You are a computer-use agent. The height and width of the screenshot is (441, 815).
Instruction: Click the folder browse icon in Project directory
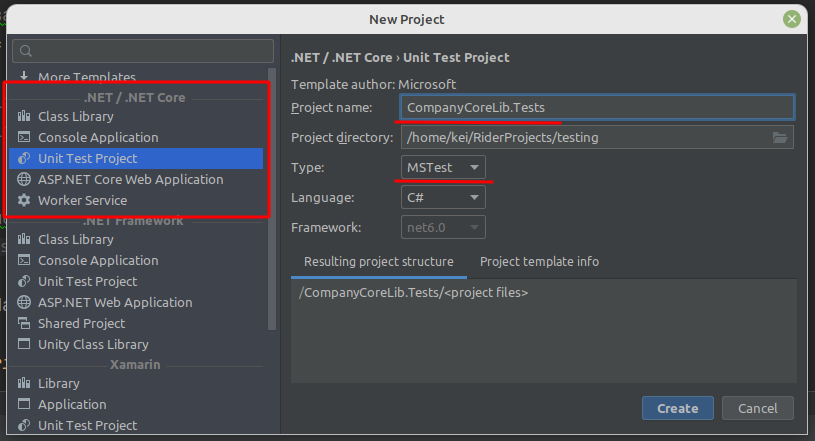780,137
